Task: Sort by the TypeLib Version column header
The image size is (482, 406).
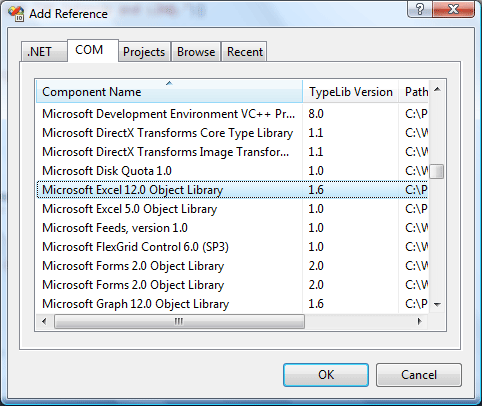Action: click(x=351, y=92)
